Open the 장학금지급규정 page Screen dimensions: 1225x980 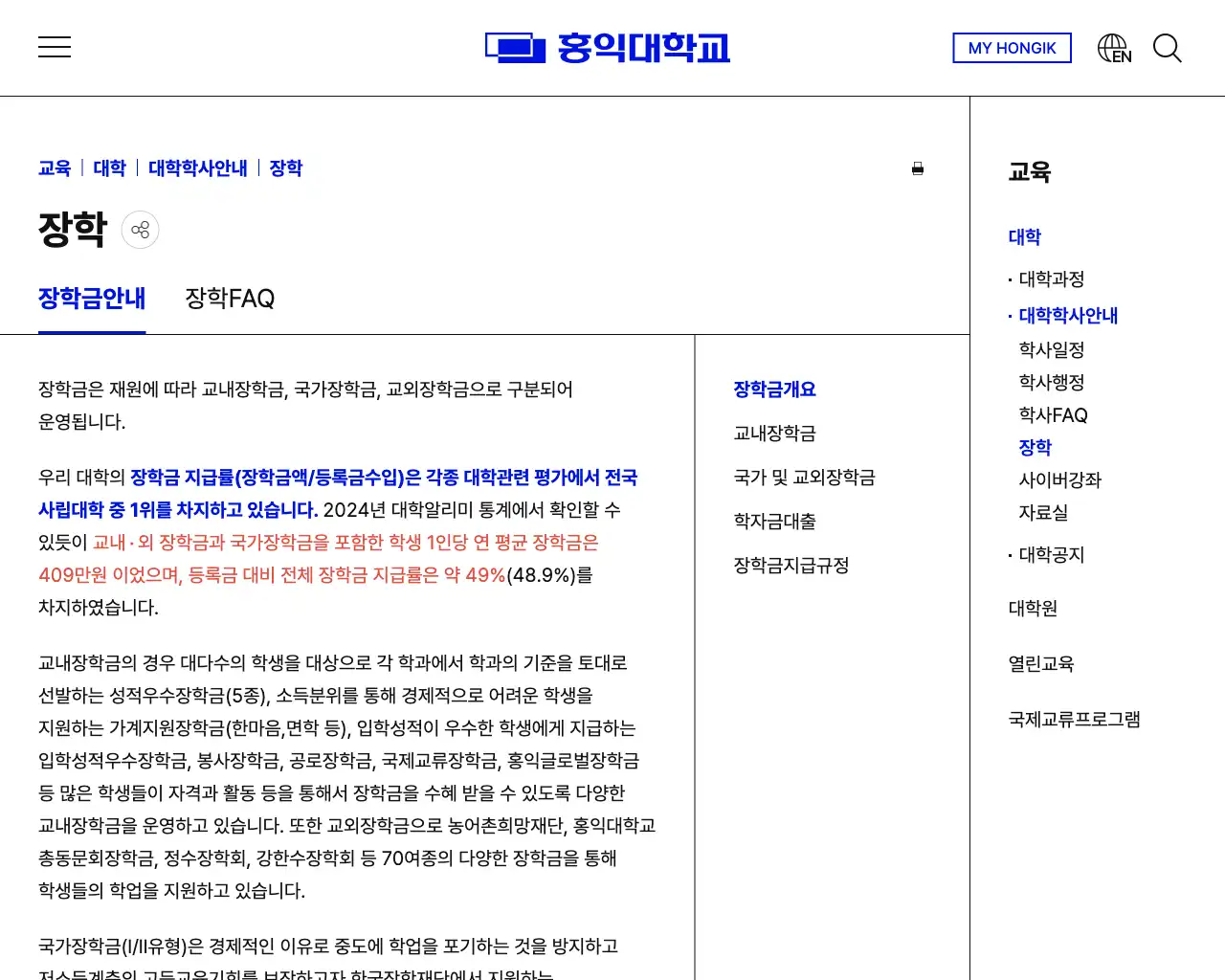click(791, 565)
